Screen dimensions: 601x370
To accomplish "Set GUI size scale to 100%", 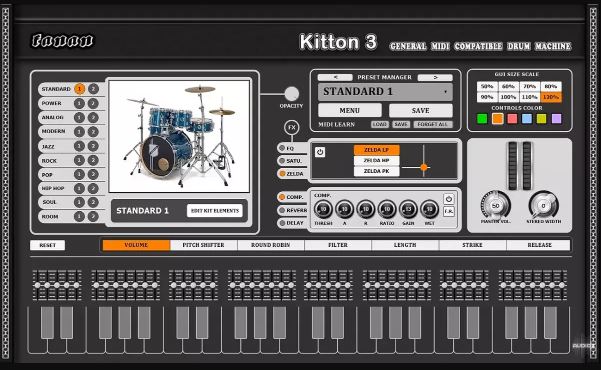I will [x=508, y=97].
